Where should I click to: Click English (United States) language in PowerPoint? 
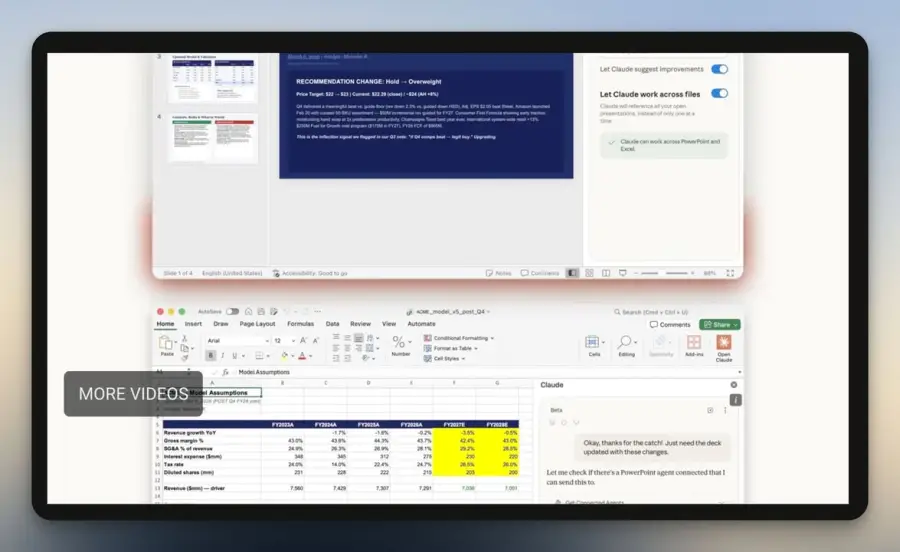click(x=232, y=273)
